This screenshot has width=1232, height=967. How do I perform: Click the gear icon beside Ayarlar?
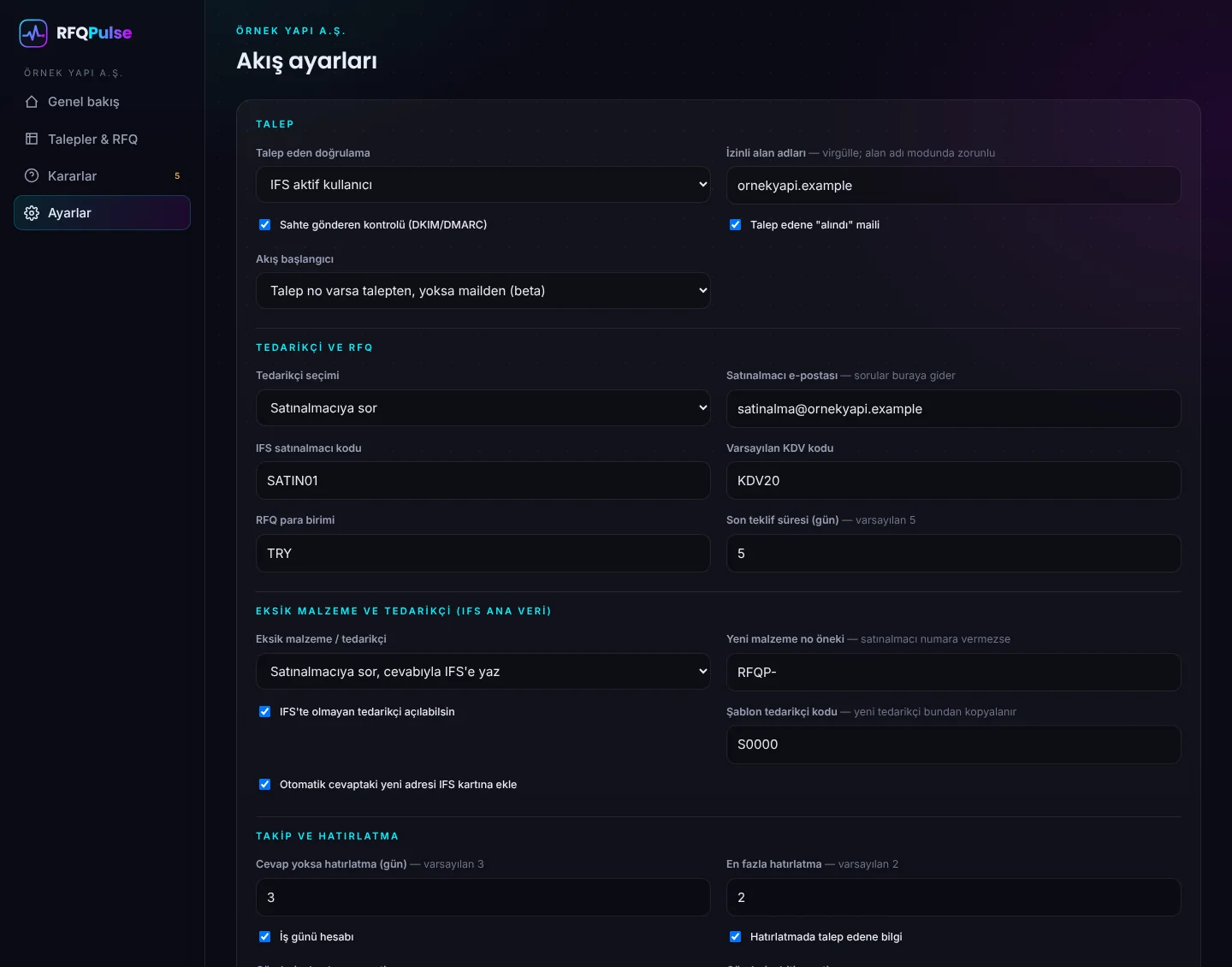[32, 213]
